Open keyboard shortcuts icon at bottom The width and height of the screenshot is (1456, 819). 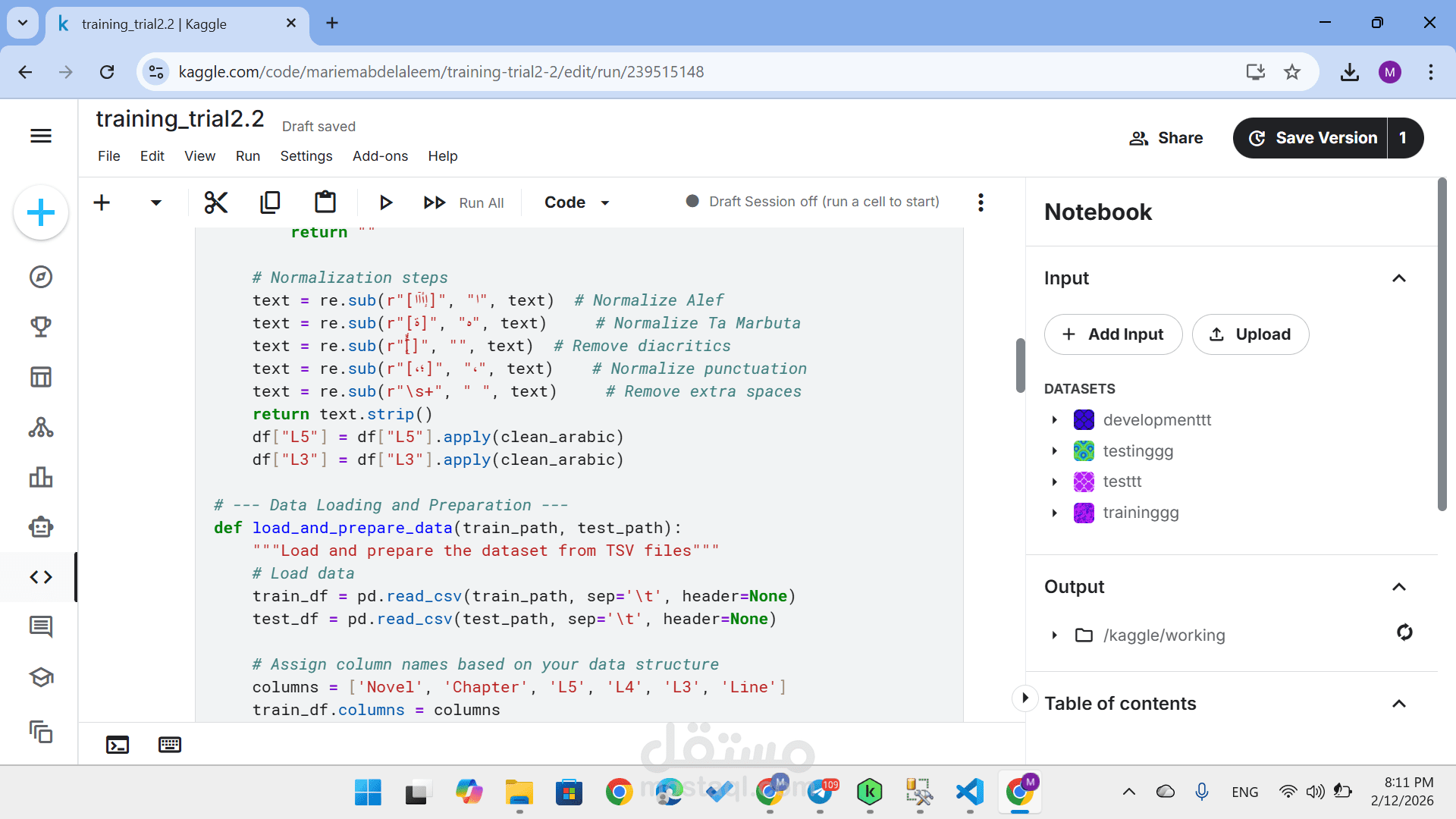(170, 745)
